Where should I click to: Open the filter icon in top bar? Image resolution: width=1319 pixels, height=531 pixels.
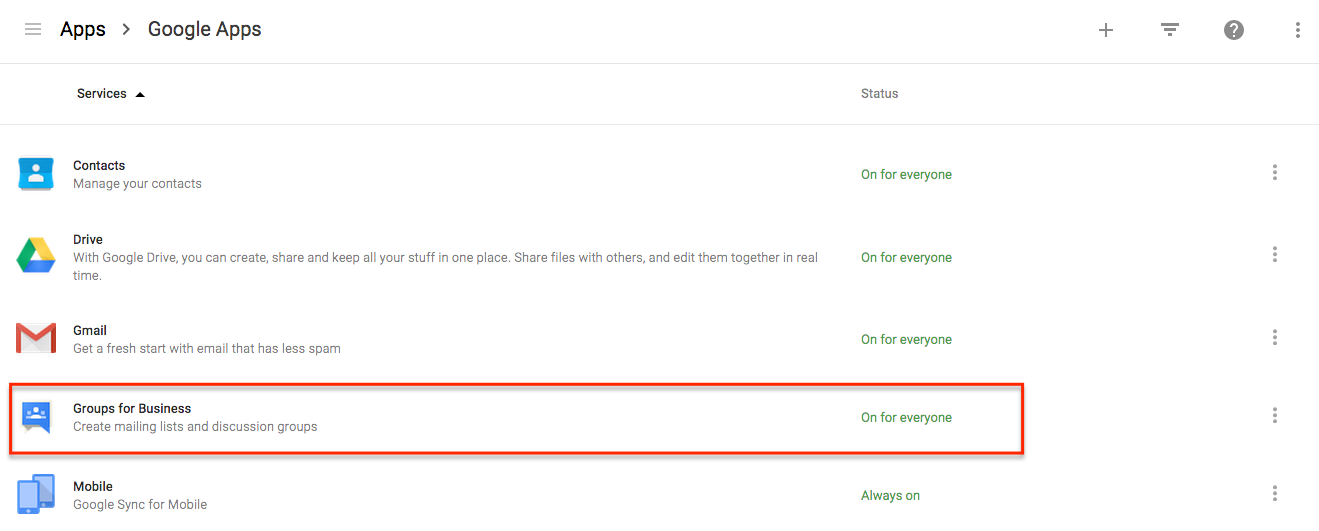point(1170,30)
